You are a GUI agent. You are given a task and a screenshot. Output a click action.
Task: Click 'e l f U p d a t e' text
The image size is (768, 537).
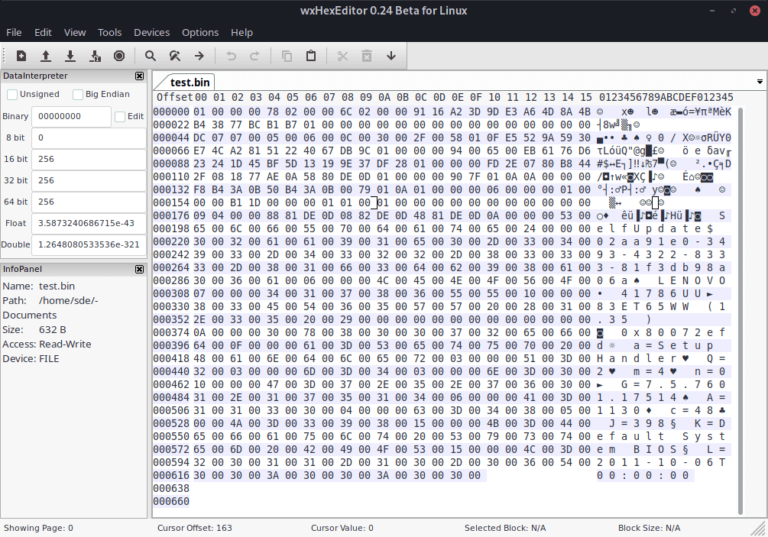(x=648, y=228)
